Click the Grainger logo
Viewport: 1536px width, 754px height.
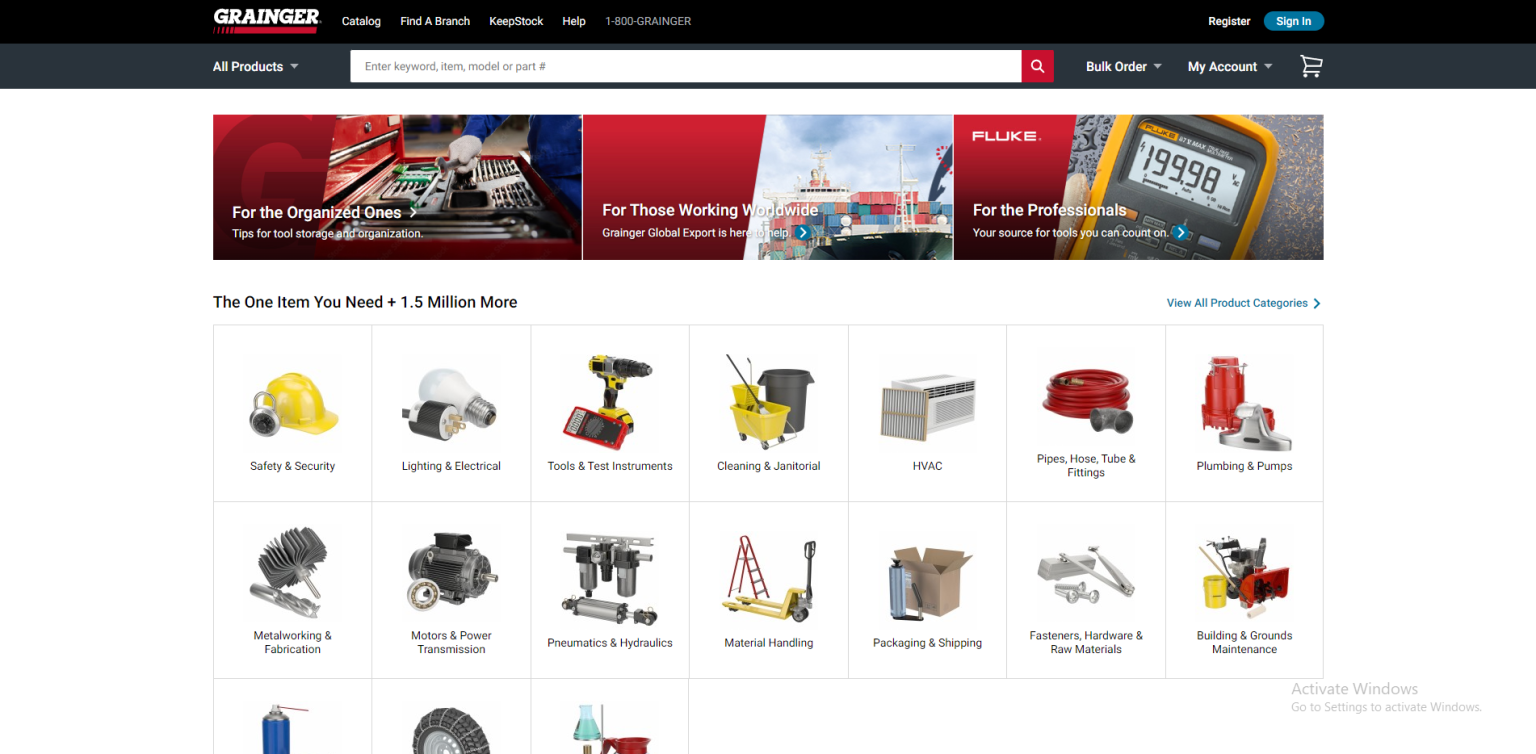(266, 20)
